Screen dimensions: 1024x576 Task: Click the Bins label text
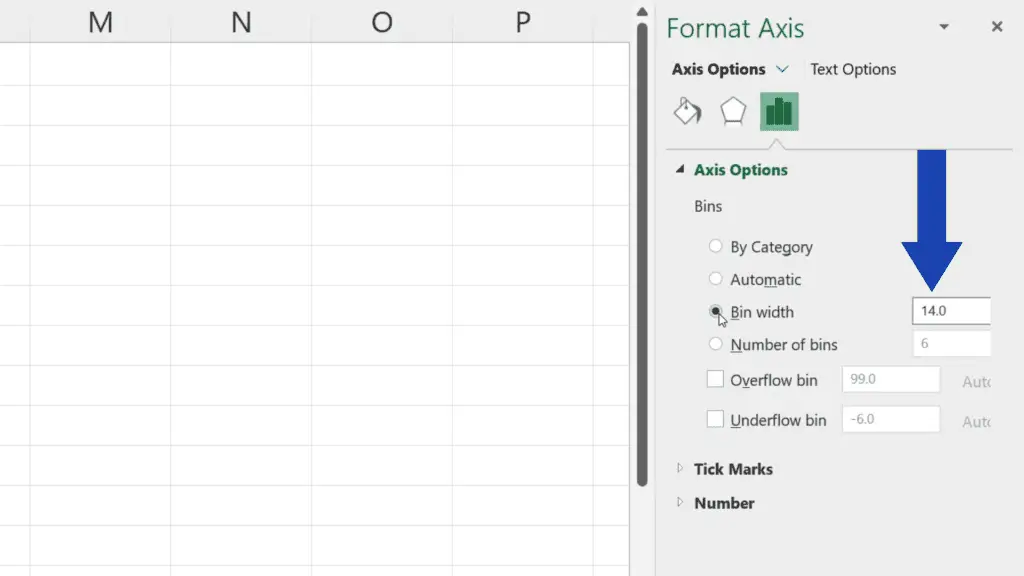[x=708, y=206]
